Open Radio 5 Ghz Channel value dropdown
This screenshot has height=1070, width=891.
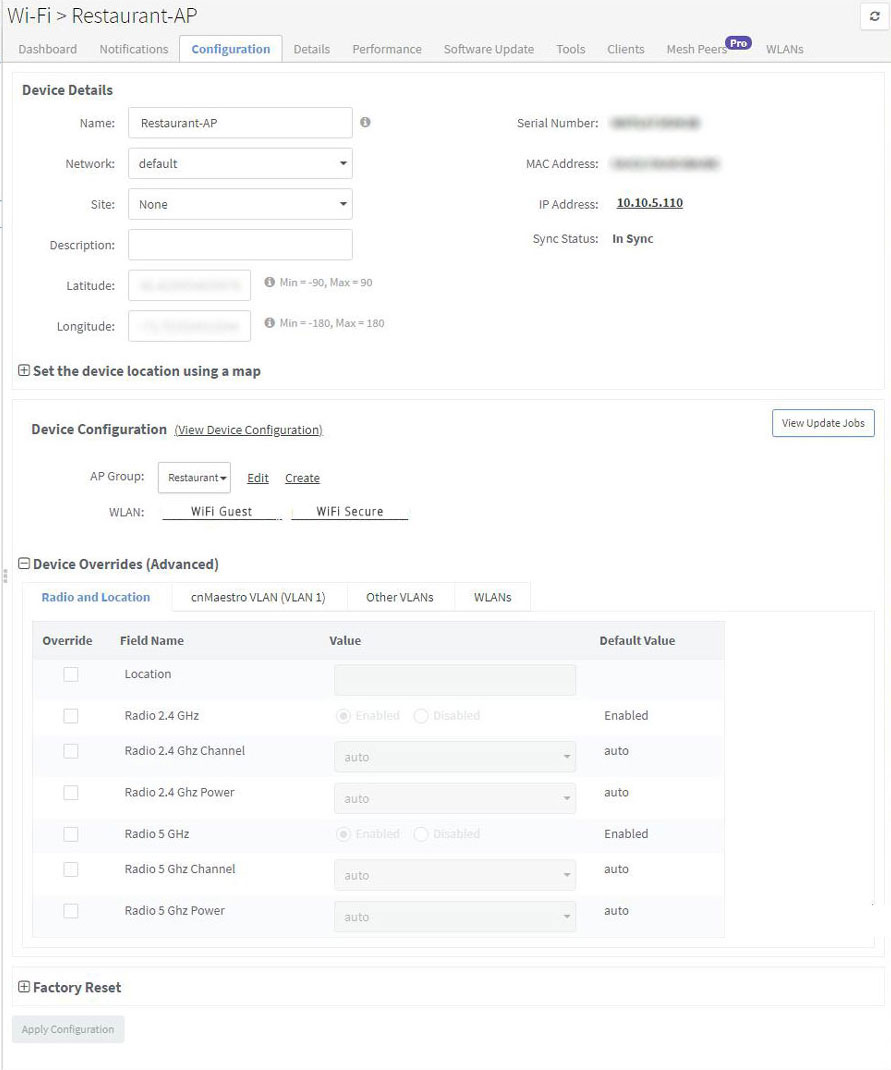point(455,875)
